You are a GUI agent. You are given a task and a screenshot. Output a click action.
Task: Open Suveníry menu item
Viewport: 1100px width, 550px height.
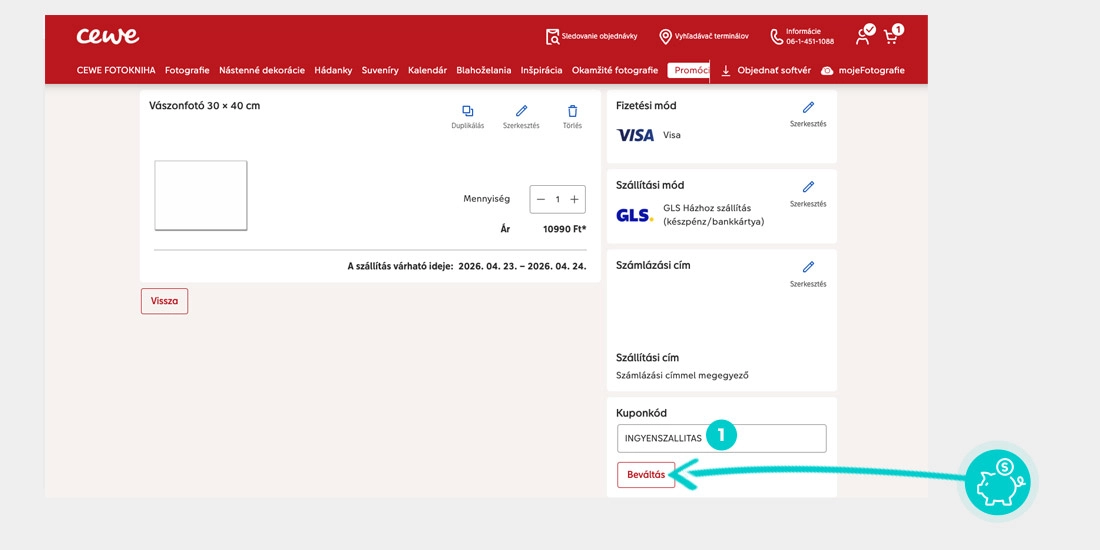[x=380, y=70]
